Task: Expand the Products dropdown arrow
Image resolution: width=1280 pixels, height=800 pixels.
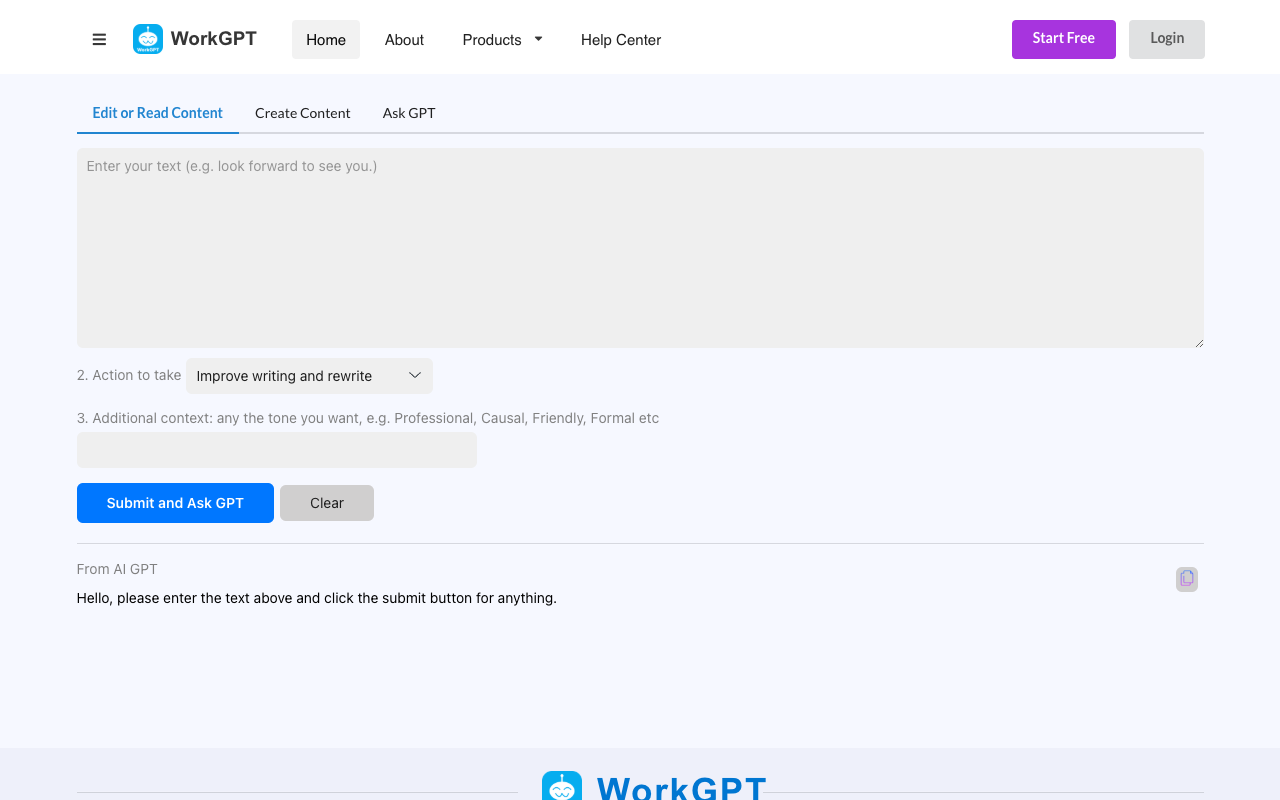Action: tap(538, 39)
